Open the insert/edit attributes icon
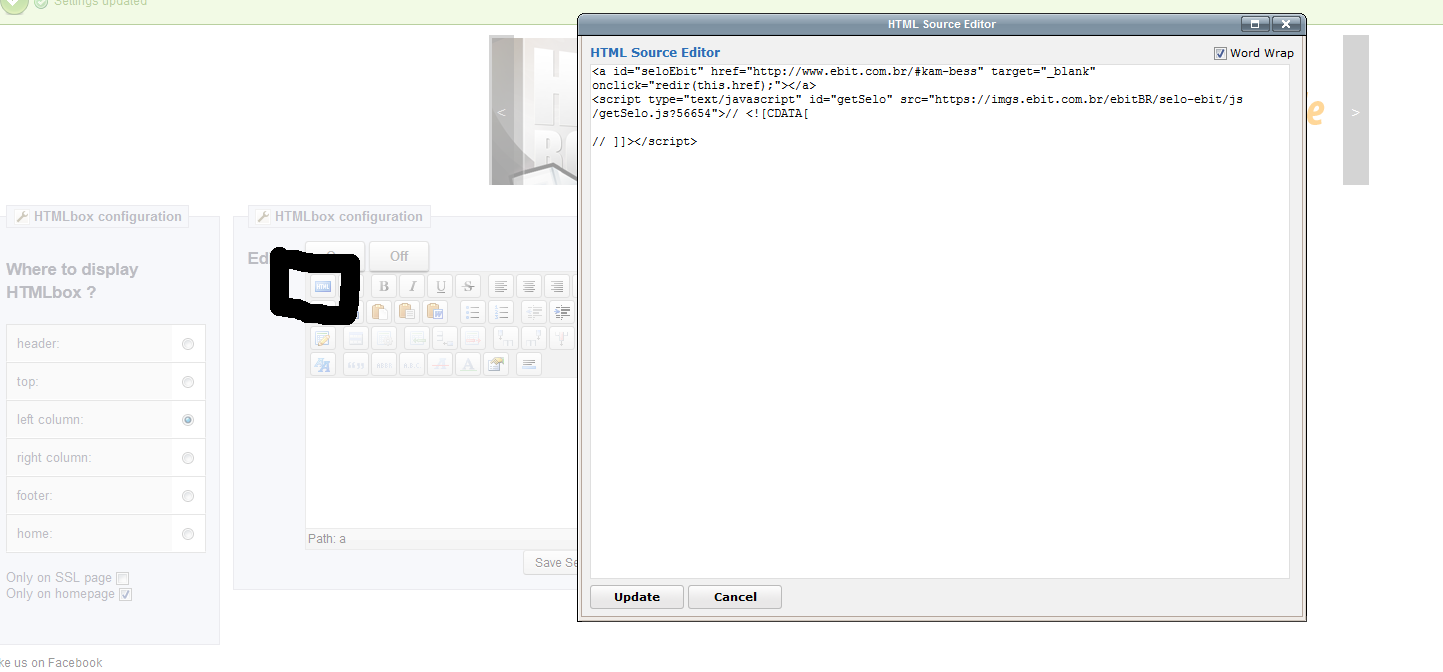 (x=496, y=364)
